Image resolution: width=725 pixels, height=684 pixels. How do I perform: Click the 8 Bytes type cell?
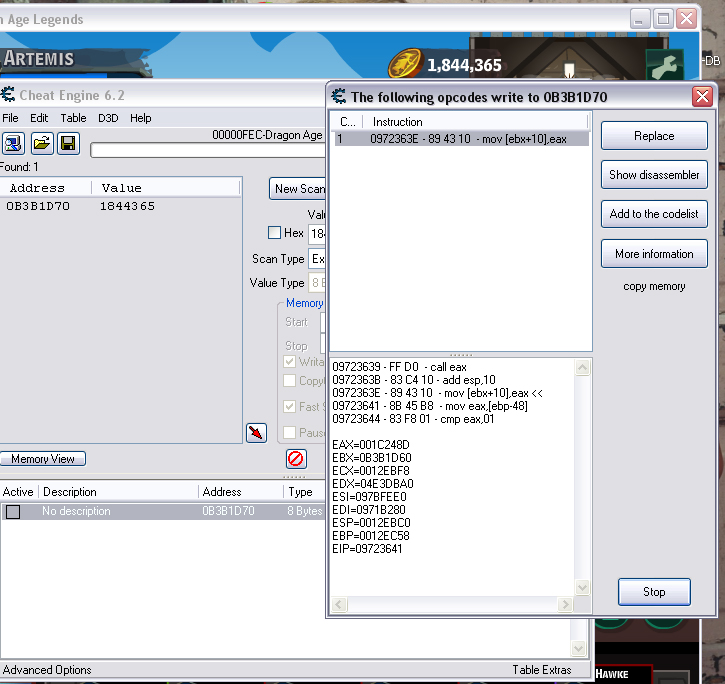[304, 511]
